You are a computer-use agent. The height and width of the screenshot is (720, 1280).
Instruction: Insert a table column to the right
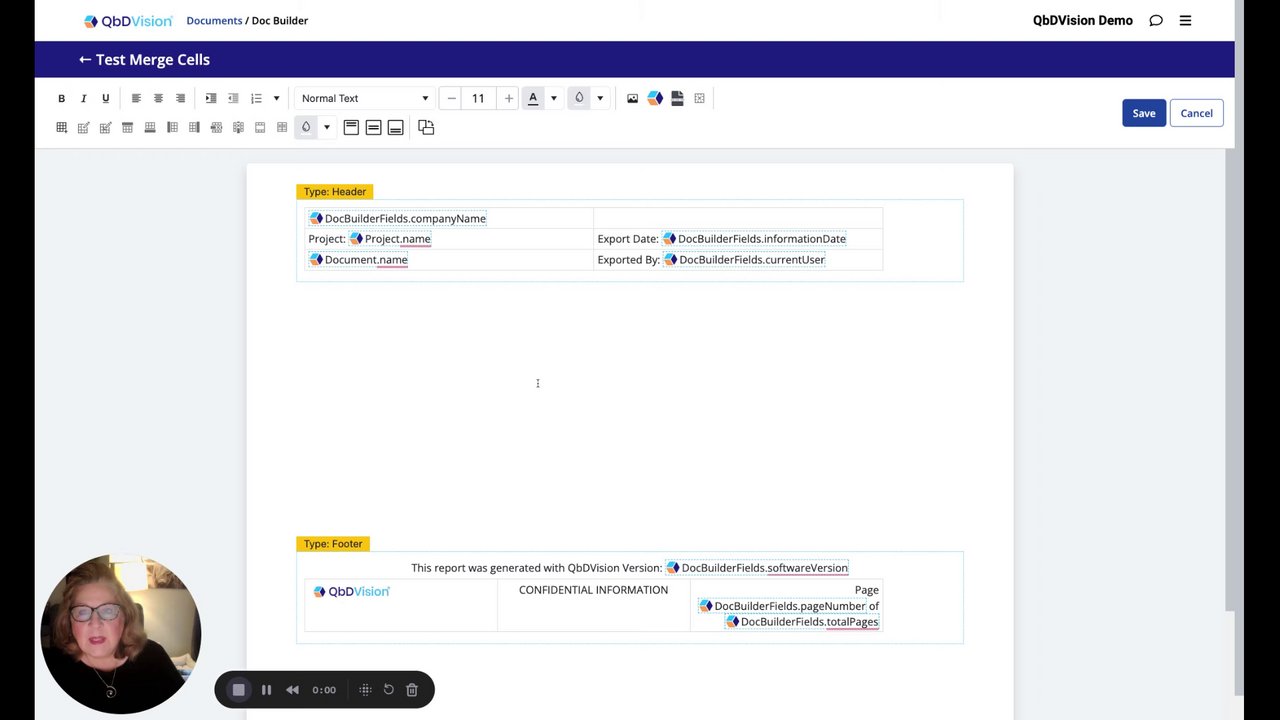tap(194, 127)
